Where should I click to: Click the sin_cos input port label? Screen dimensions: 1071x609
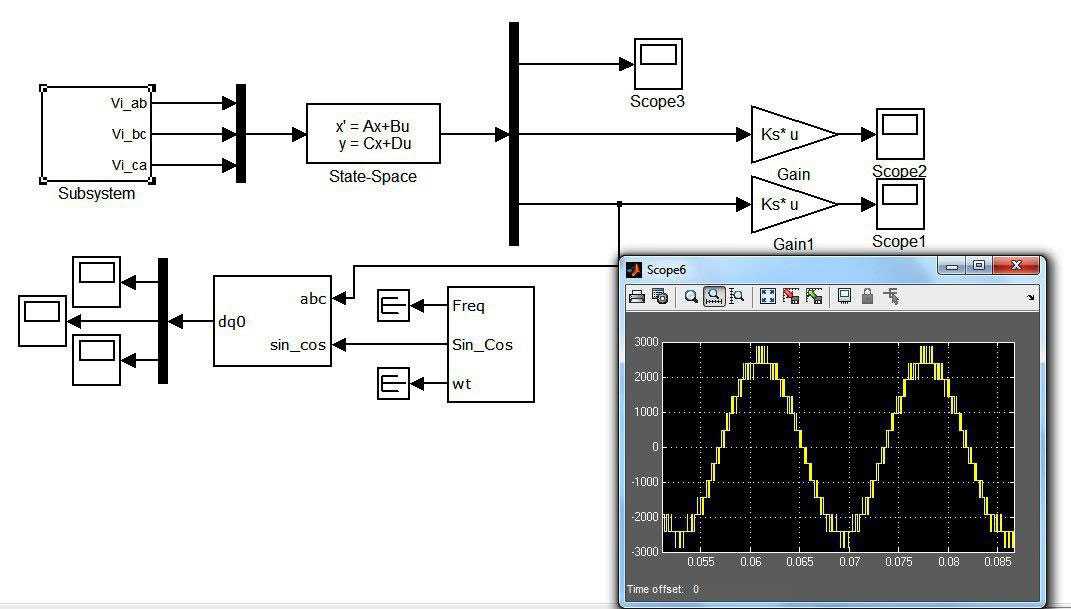[298, 345]
